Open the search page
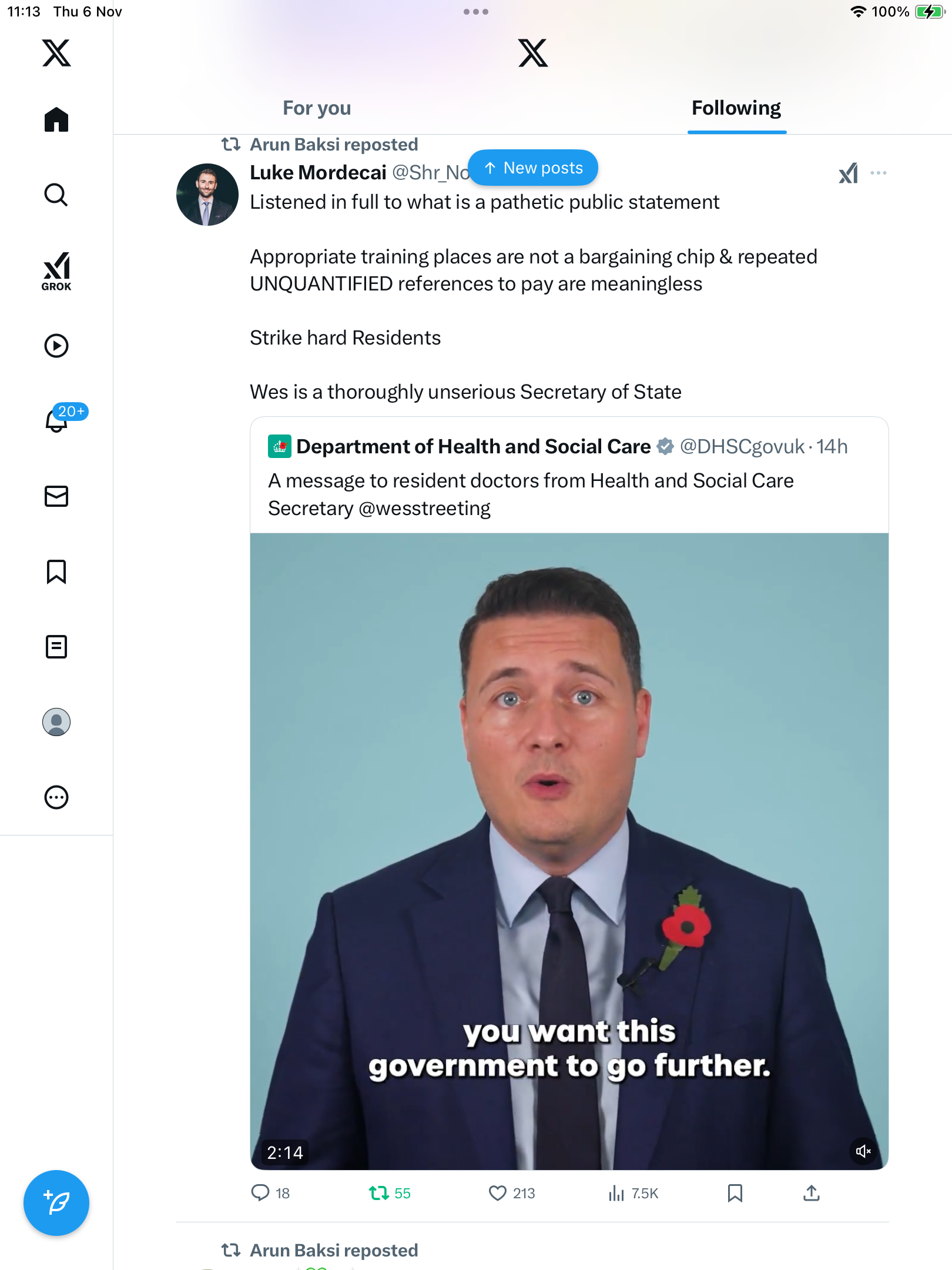 [56, 195]
